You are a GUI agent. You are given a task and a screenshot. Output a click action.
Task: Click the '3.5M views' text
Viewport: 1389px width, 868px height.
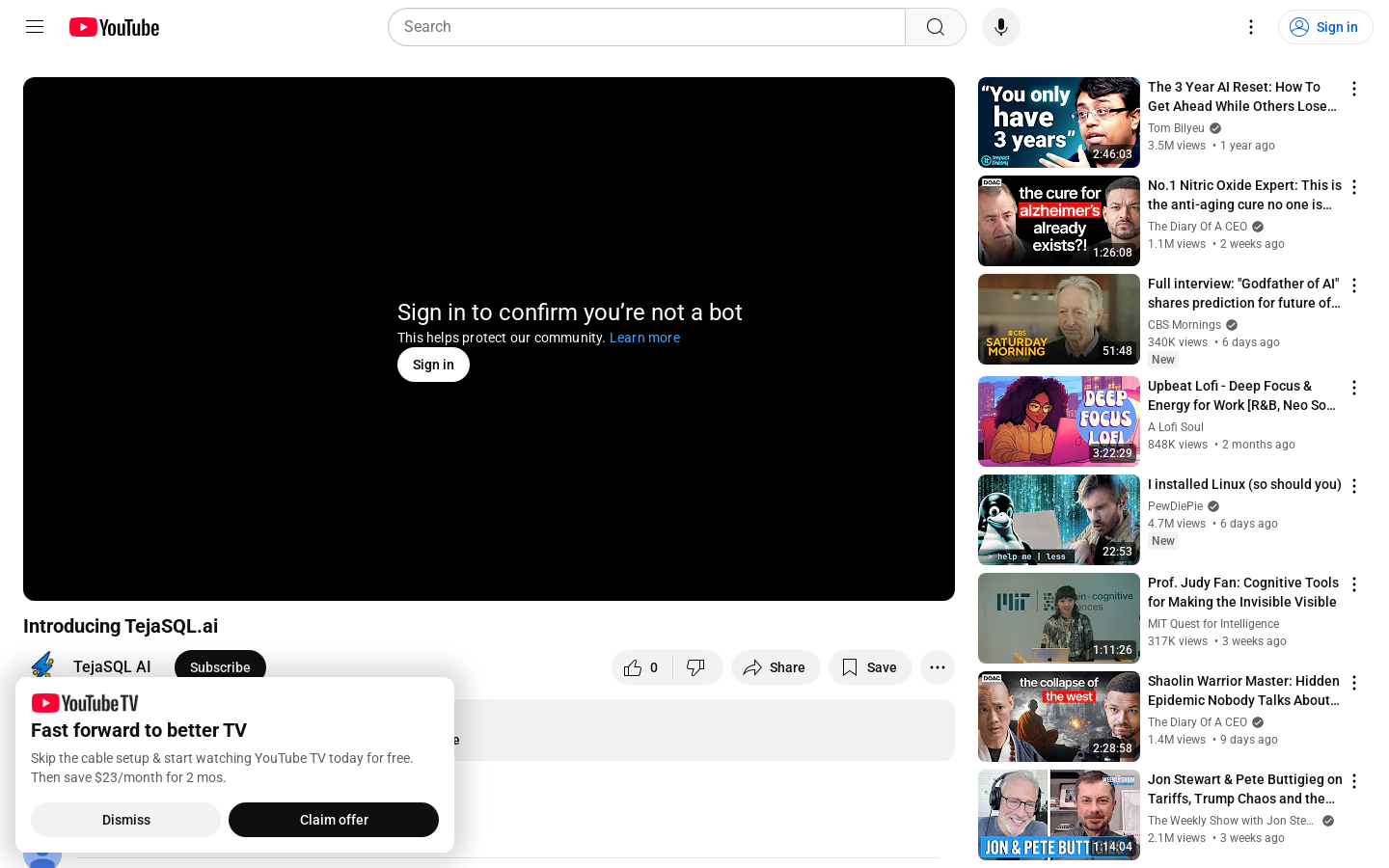point(1177,146)
